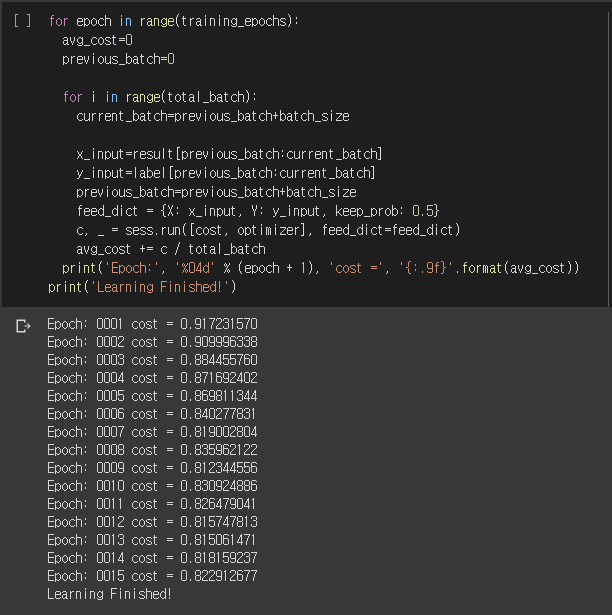Click the print('Epoch:' ...) code line
Screen dimensions: 612x615
tap(321, 268)
